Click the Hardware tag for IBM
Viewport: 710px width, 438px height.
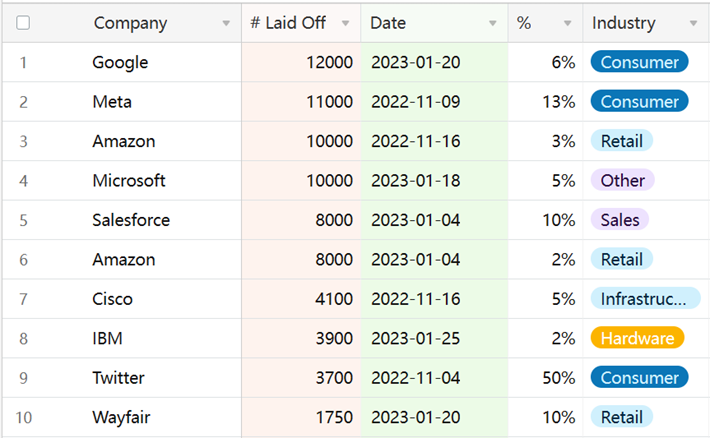637,338
